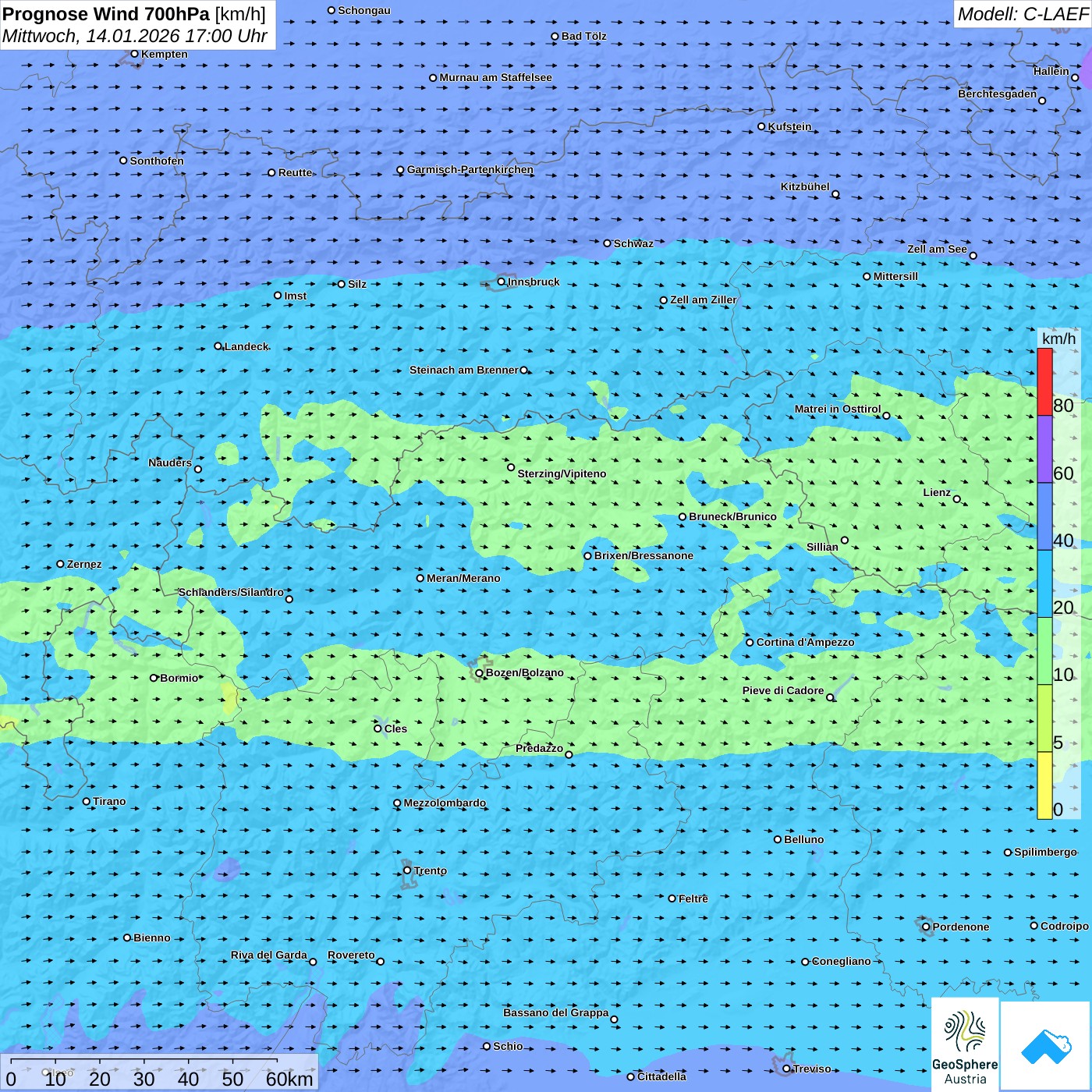1092x1092 pixels.
Task: Click the yellow 0 km/h legend color
Action: (x=1044, y=785)
